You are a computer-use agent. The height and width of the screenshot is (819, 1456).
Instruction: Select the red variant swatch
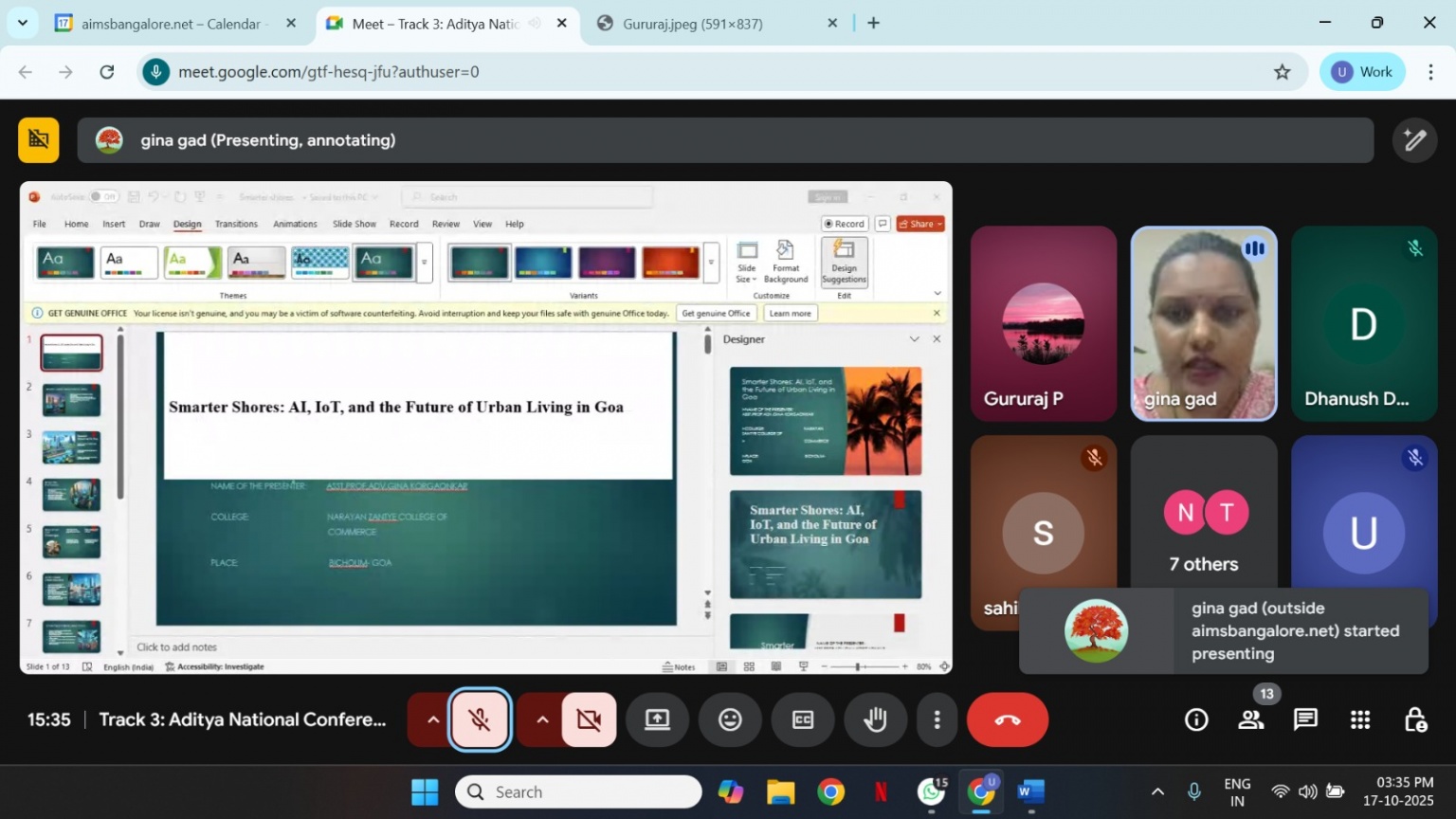pyautogui.click(x=670, y=263)
